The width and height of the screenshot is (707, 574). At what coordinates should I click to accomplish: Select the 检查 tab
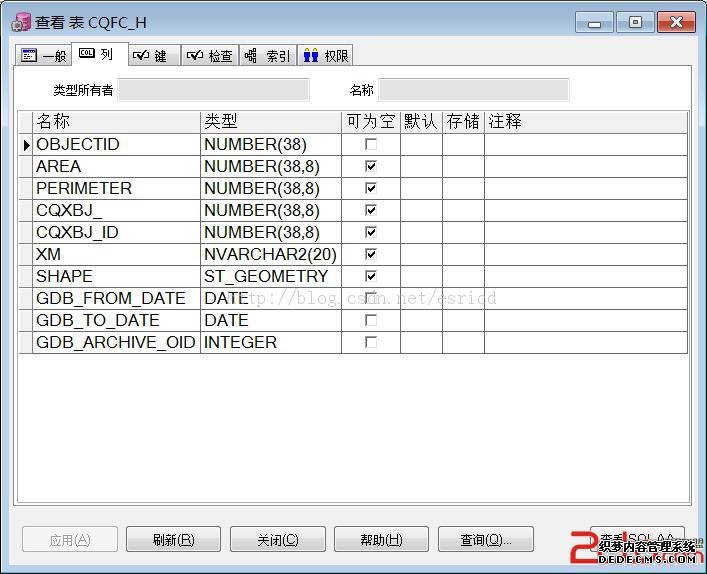click(x=210, y=56)
